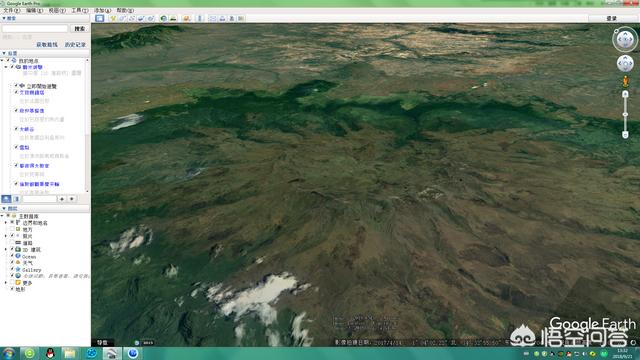Print using the printer toolbar icon
The image size is (640, 360).
click(x=222, y=18)
